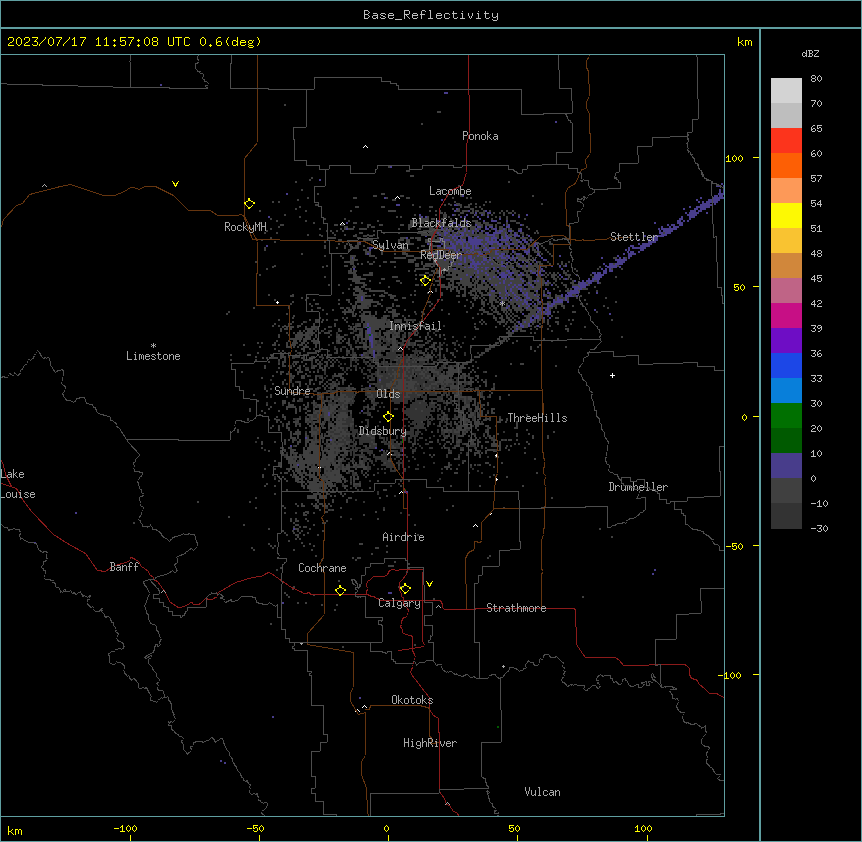This screenshot has height=842, width=862.
Task: Click the 30 dBZ green legend swatch
Action: [x=786, y=416]
